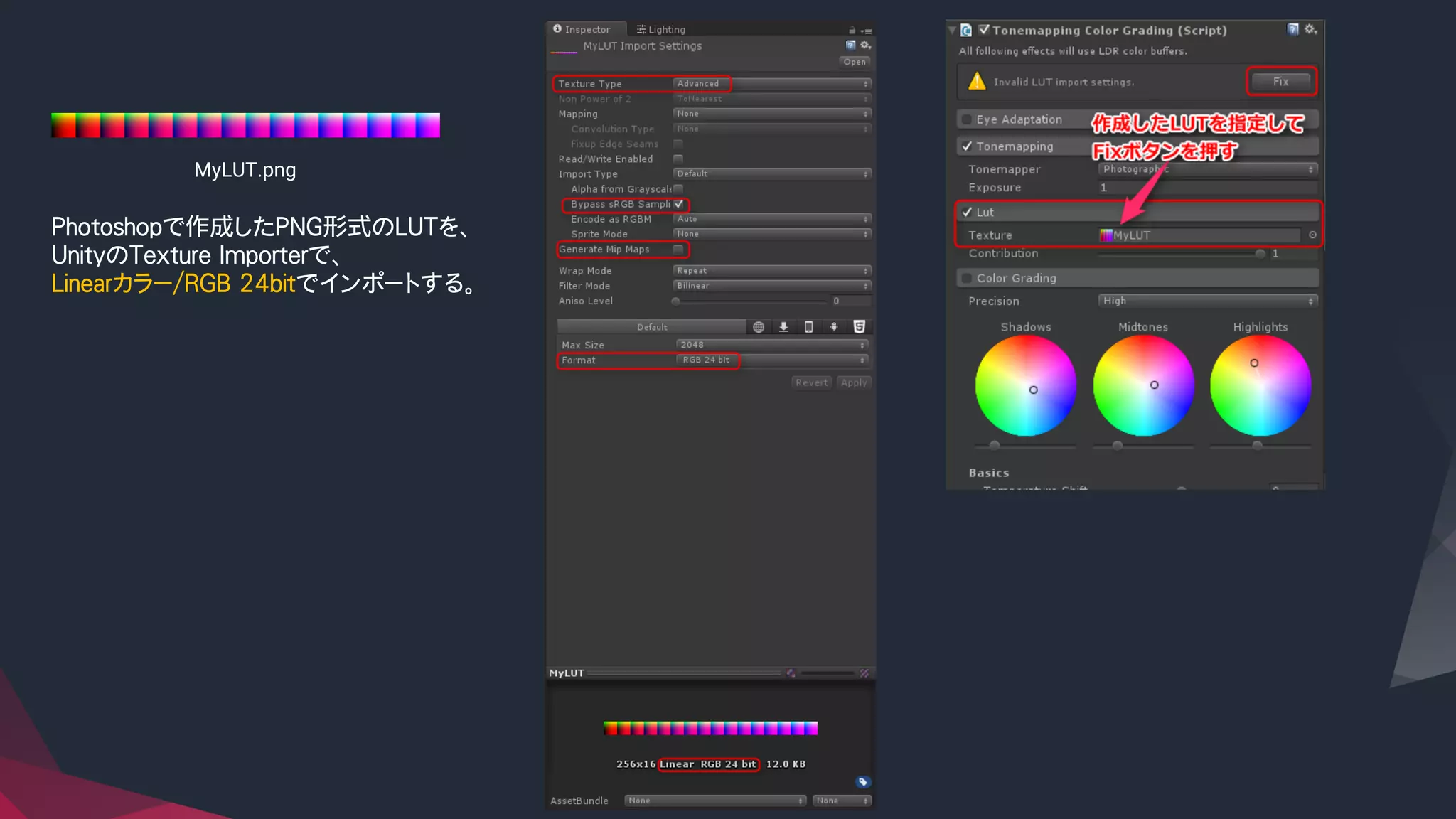Click the Aniso Level slider handle
The width and height of the screenshot is (1456, 819).
(x=676, y=301)
